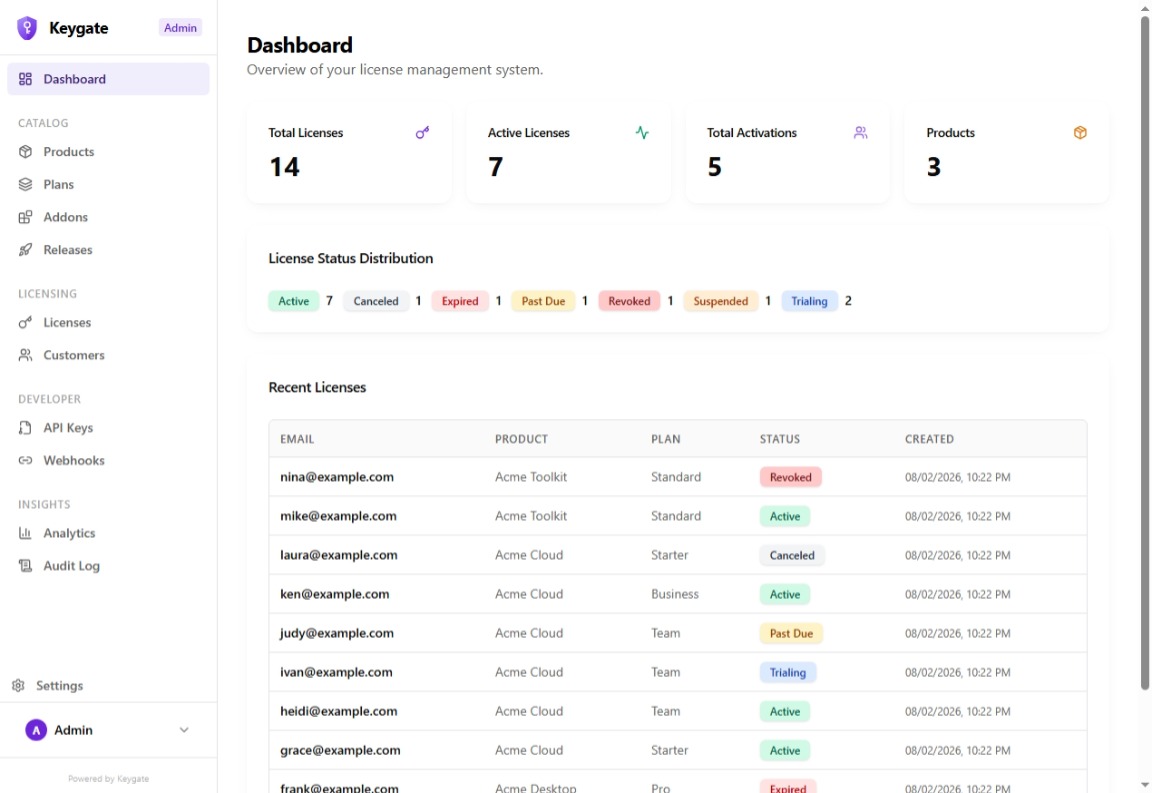Click the Audit Log scroll icon
This screenshot has height=793, width=1152.
click(x=25, y=565)
